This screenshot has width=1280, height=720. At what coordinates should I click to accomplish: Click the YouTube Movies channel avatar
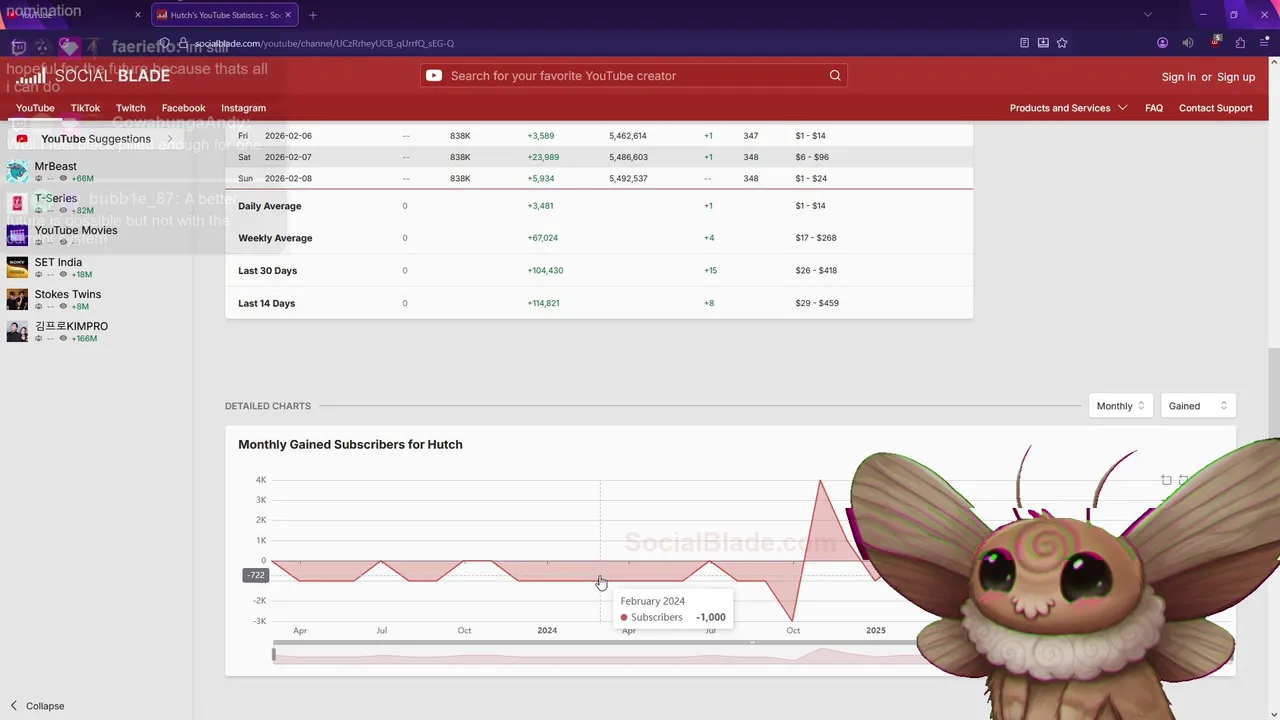pos(17,236)
